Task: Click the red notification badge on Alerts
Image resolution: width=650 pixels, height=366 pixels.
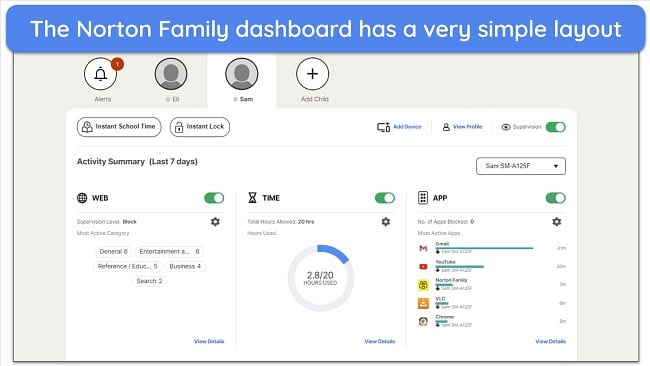Action: [x=117, y=64]
